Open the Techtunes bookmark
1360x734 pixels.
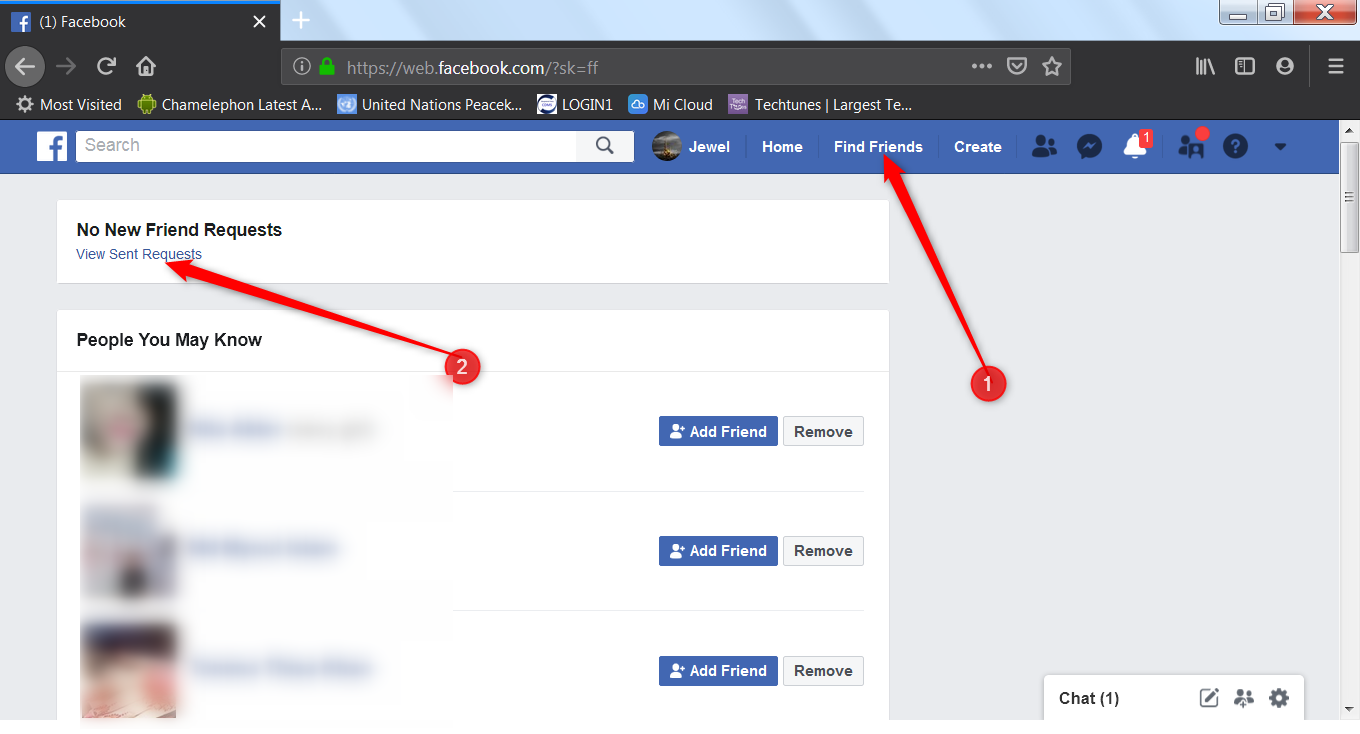tap(820, 104)
